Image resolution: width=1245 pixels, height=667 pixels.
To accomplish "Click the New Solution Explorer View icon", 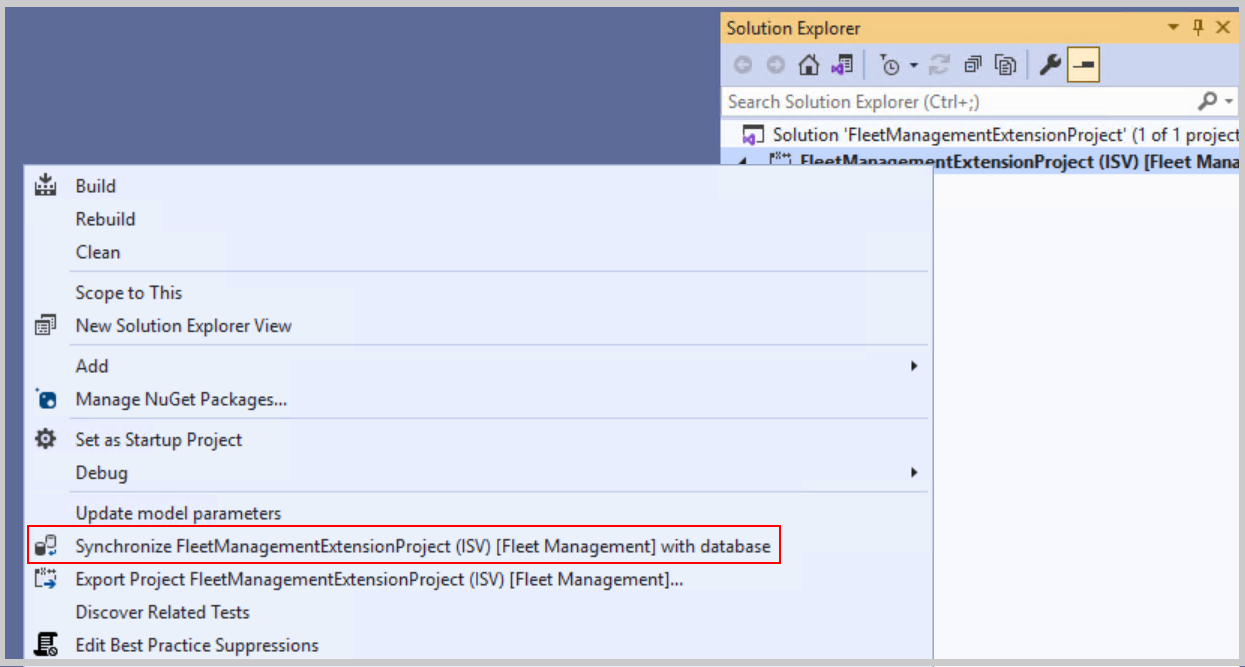I will coord(46,326).
